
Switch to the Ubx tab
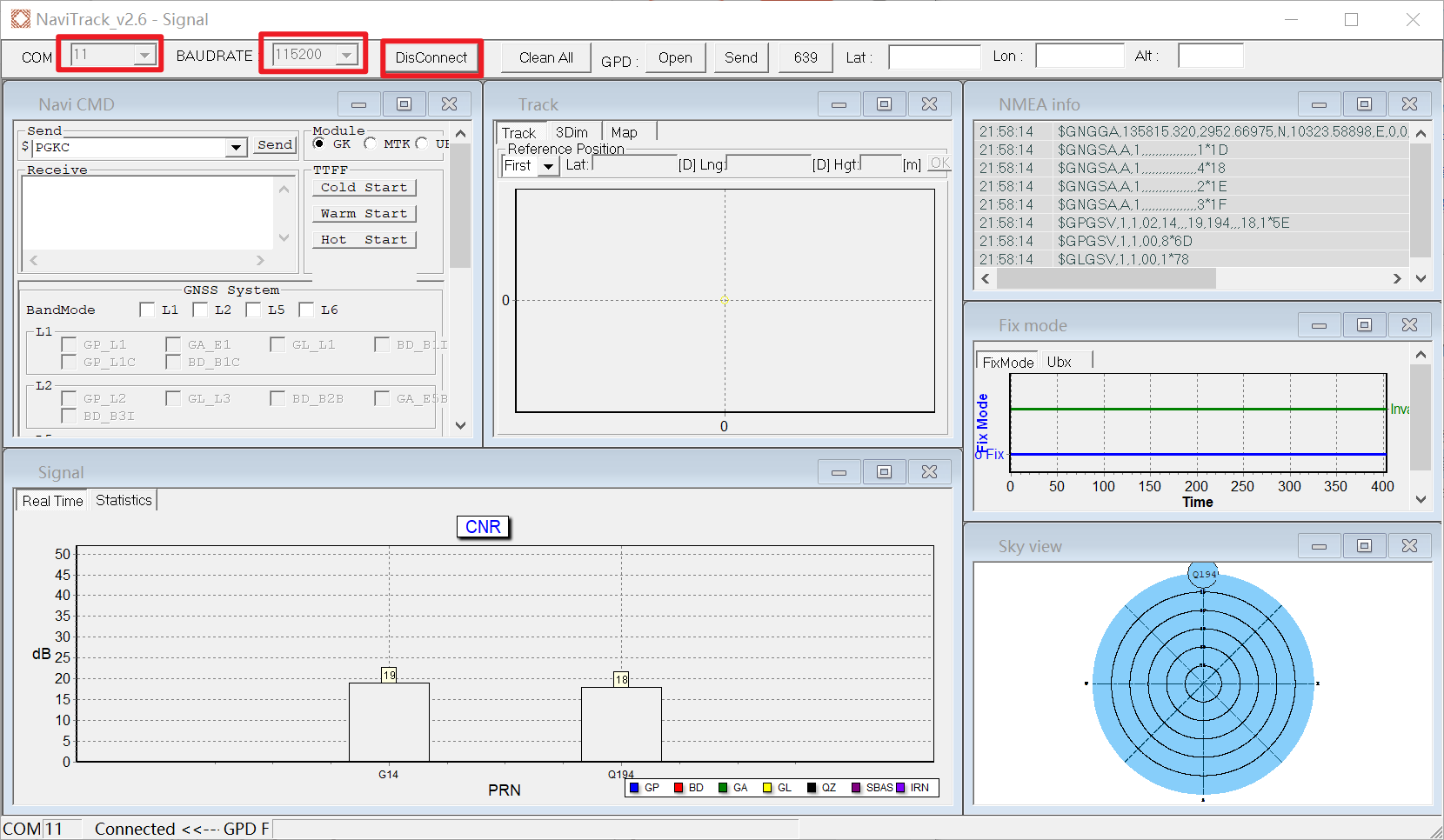pyautogui.click(x=1059, y=362)
